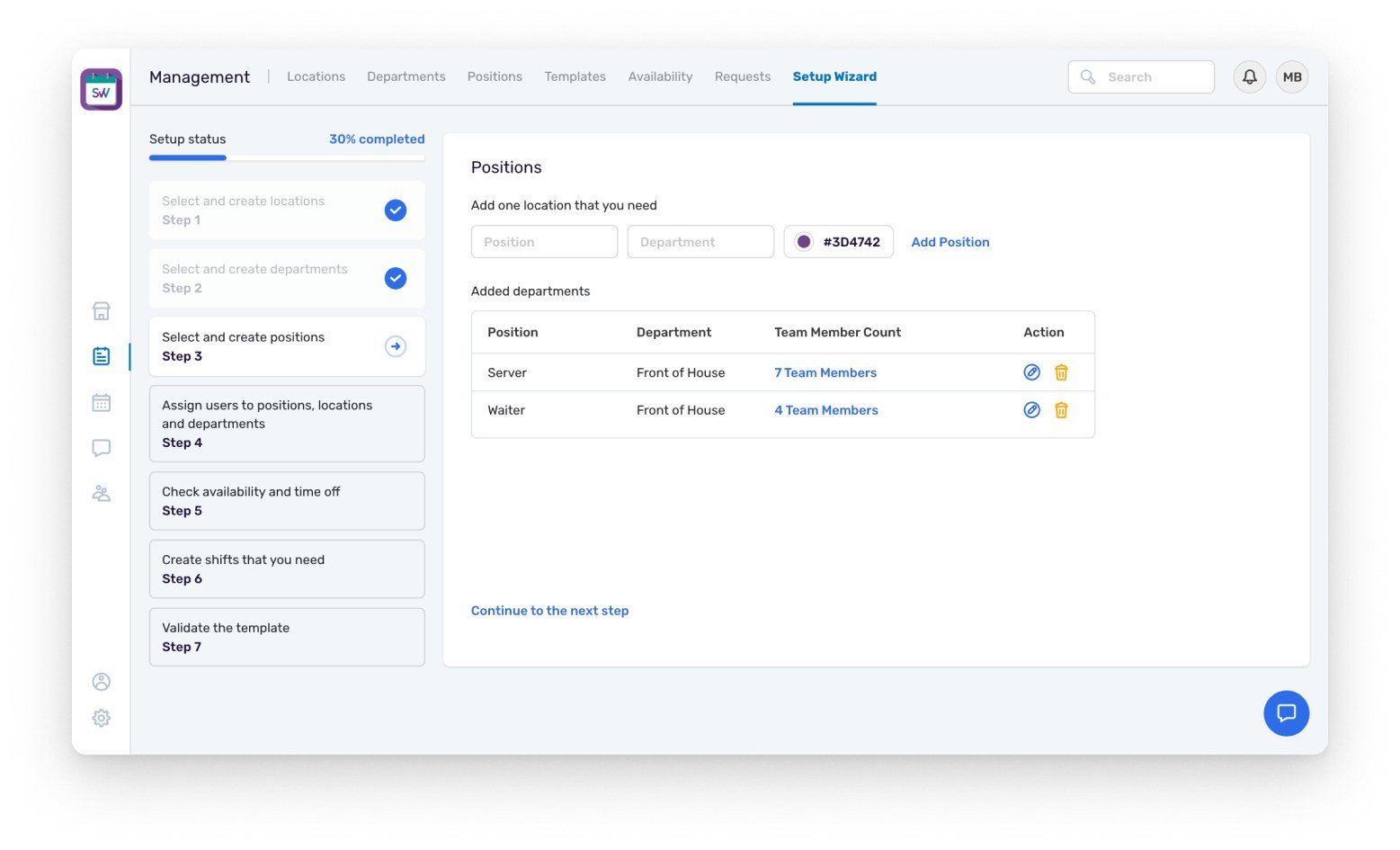Open the calendar schedule sidebar icon
The height and width of the screenshot is (850, 1400).
pyautogui.click(x=102, y=402)
